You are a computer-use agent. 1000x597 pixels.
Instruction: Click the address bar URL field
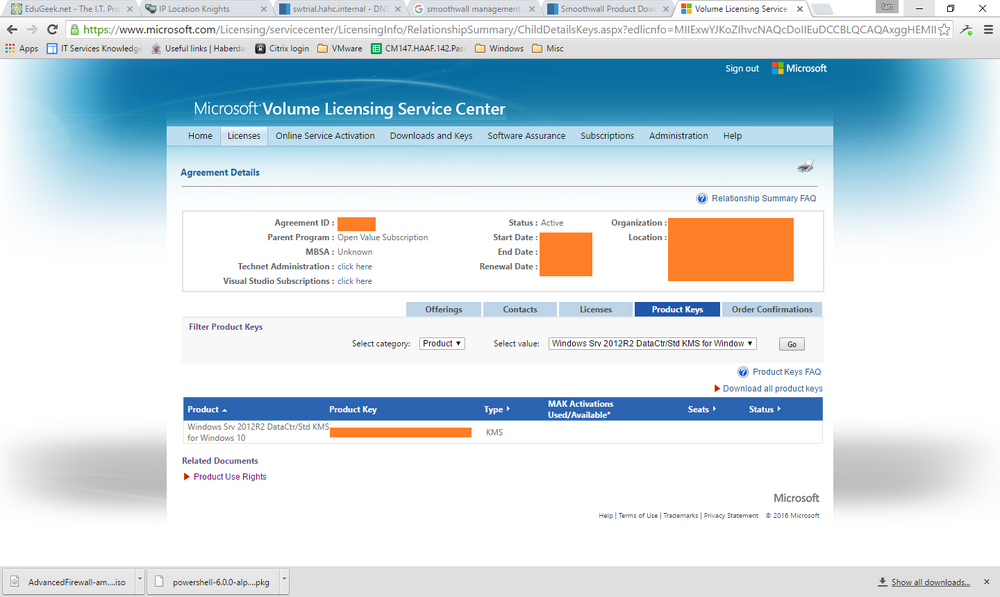tap(509, 29)
